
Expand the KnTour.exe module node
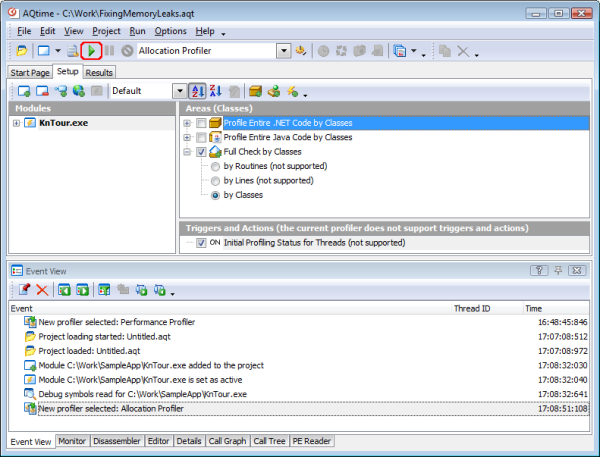click(16, 123)
